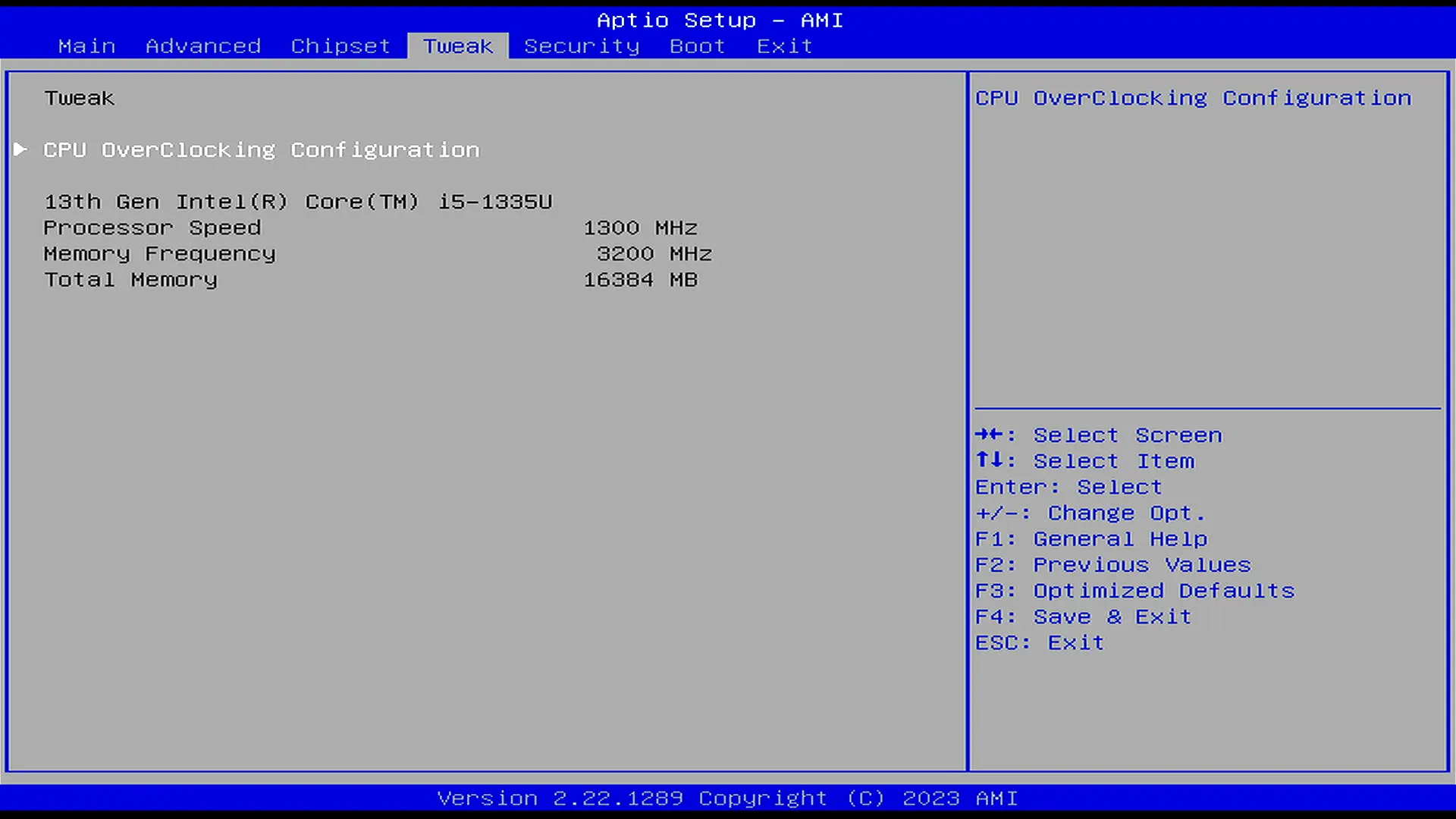The image size is (1456, 819).
Task: Open the CPU OverClocking Configuration submenu
Action: 261,150
